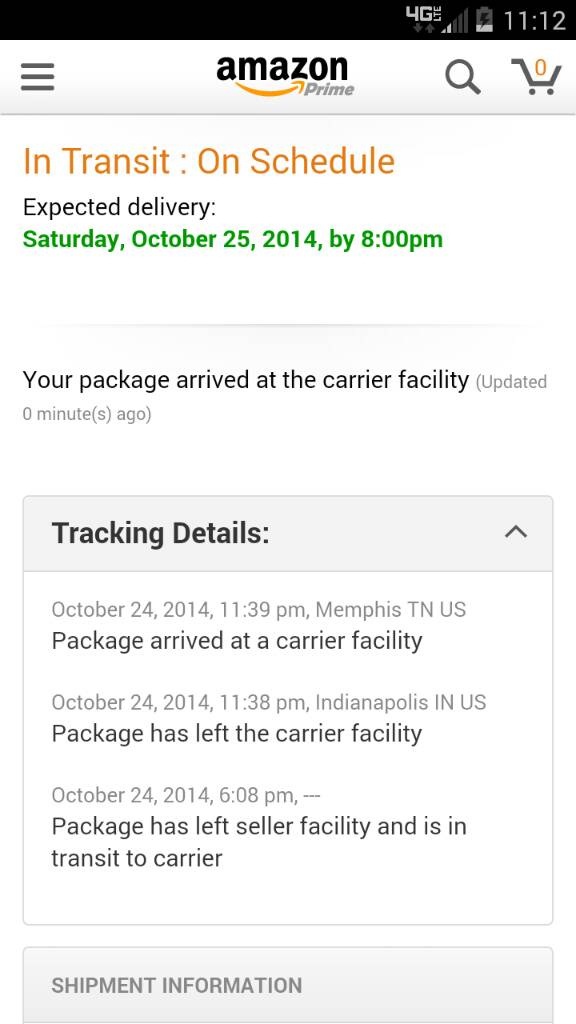The height and width of the screenshot is (1024, 576).
Task: Tap the signal strength bars icon
Action: click(x=454, y=21)
